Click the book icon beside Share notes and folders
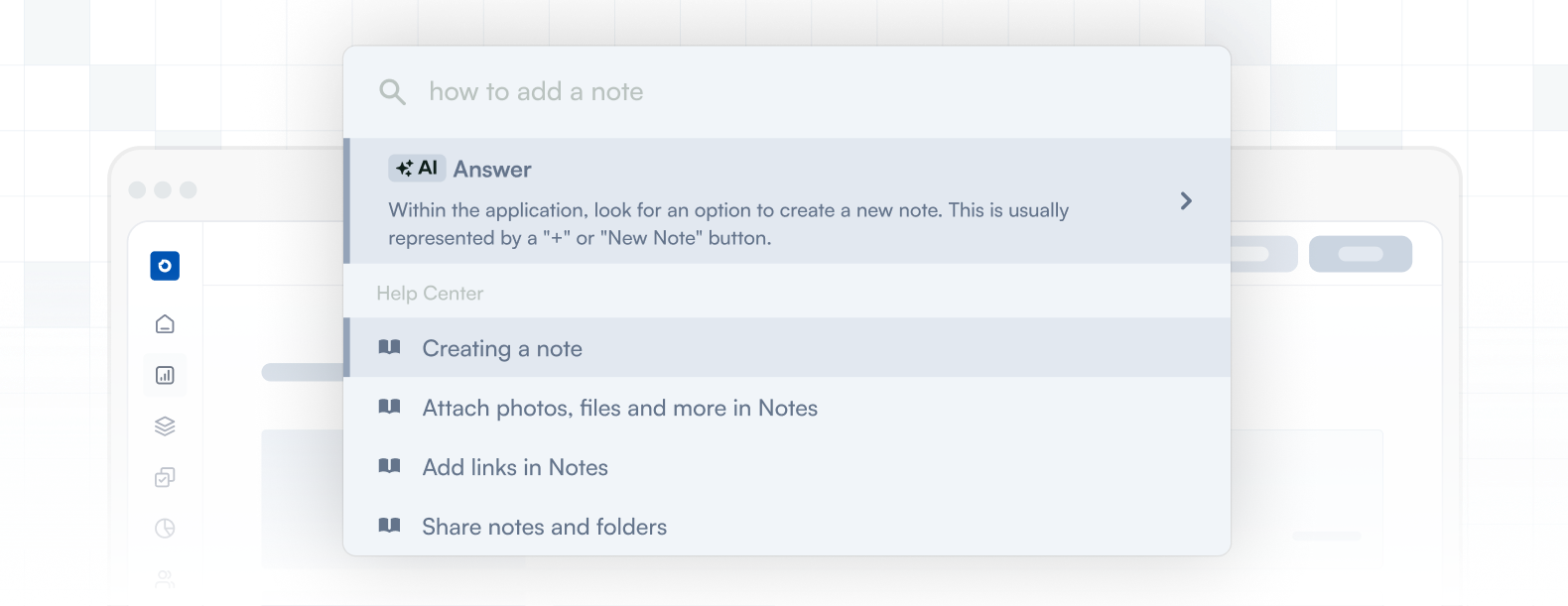The width and height of the screenshot is (1568, 606). [x=390, y=526]
